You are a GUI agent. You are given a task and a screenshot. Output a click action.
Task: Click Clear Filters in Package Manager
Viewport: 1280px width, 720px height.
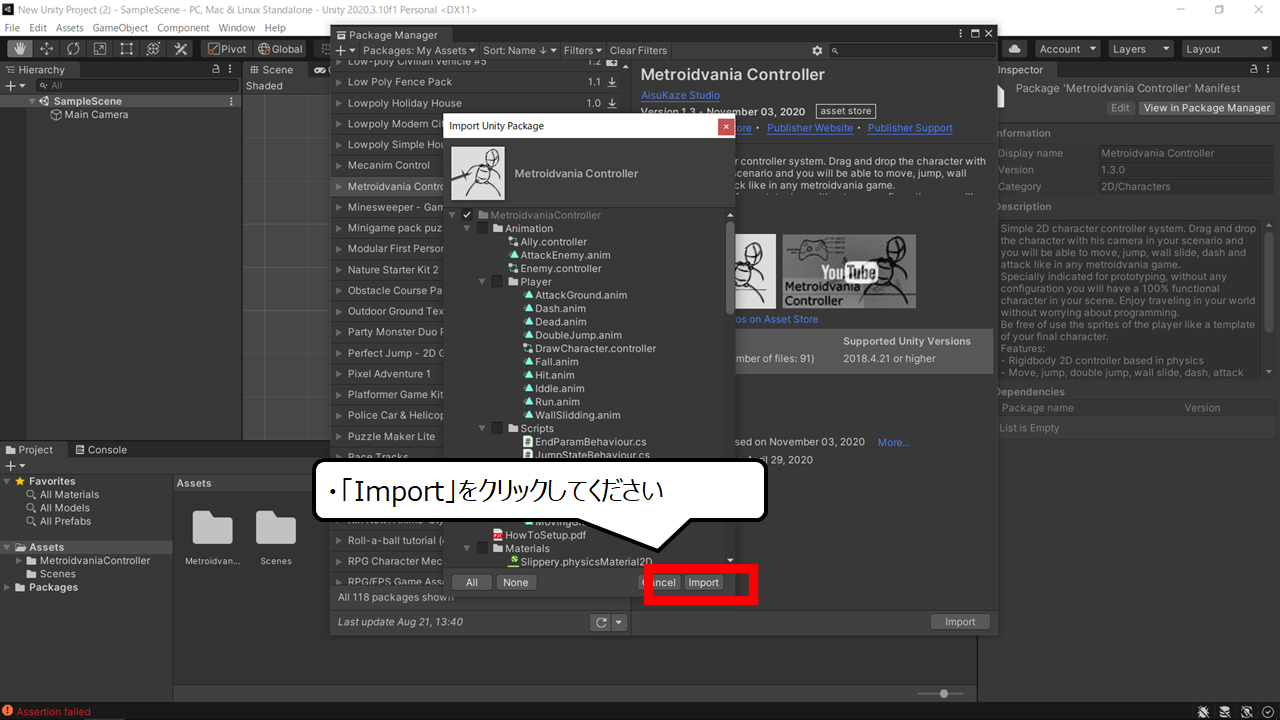[638, 50]
